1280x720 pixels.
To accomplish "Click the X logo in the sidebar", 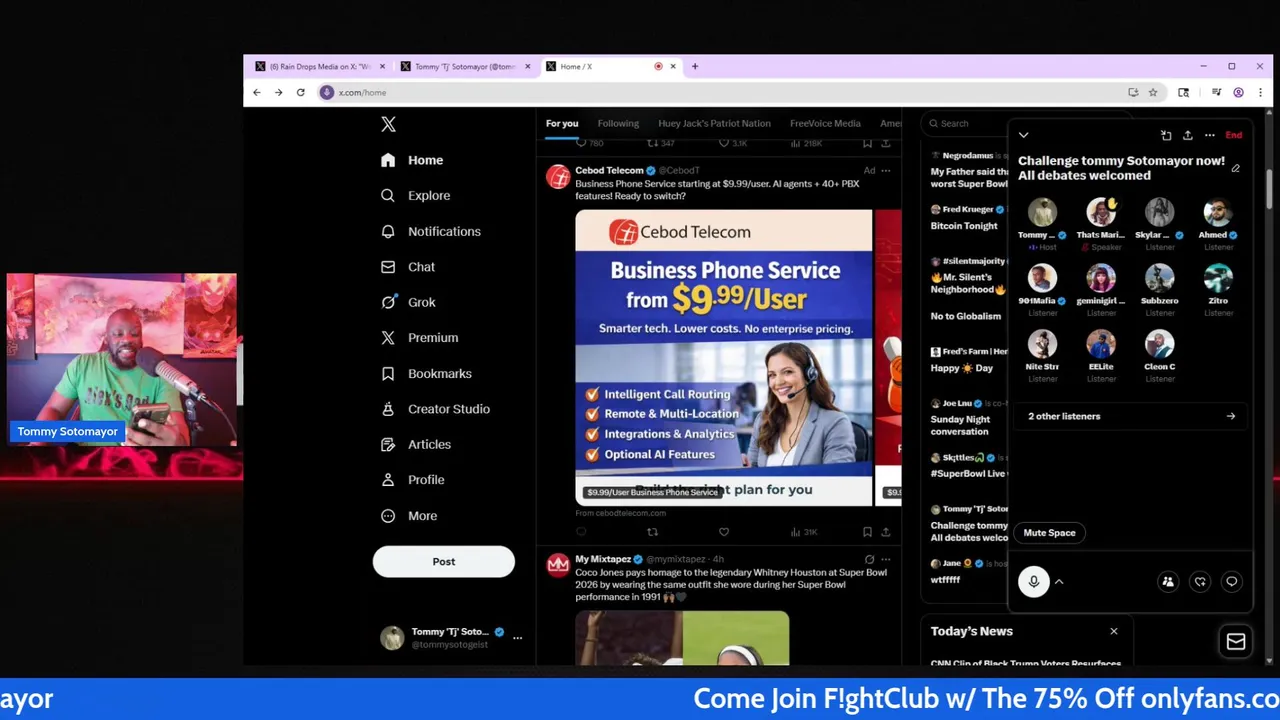I will tap(388, 124).
